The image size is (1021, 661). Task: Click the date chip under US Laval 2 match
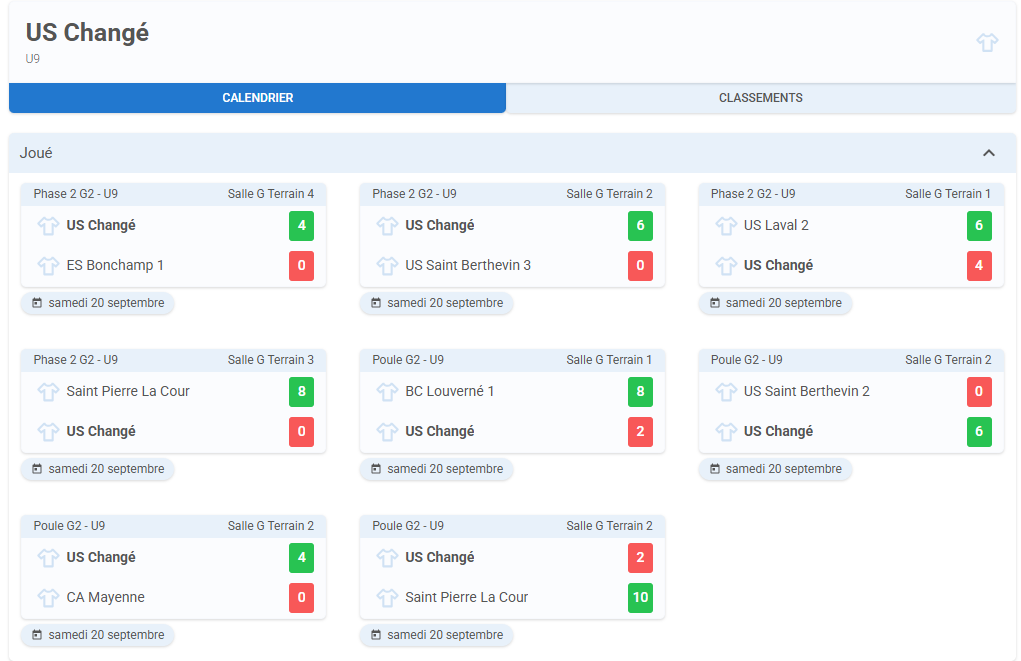click(775, 303)
